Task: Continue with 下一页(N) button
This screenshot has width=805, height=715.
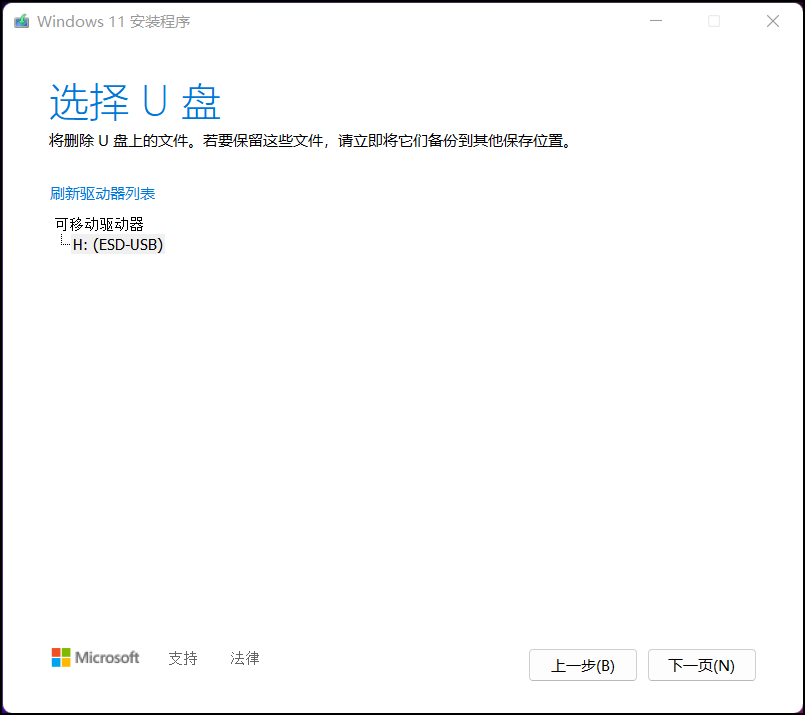Action: coord(702,665)
